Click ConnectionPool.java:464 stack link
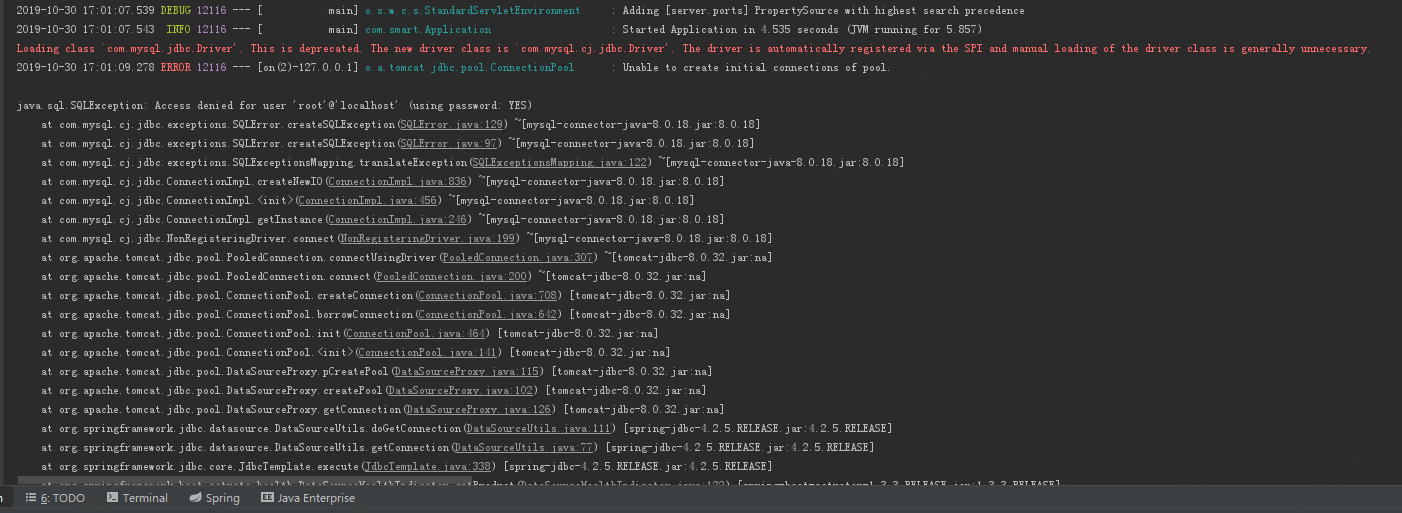This screenshot has height=513, width=1402. [416, 333]
